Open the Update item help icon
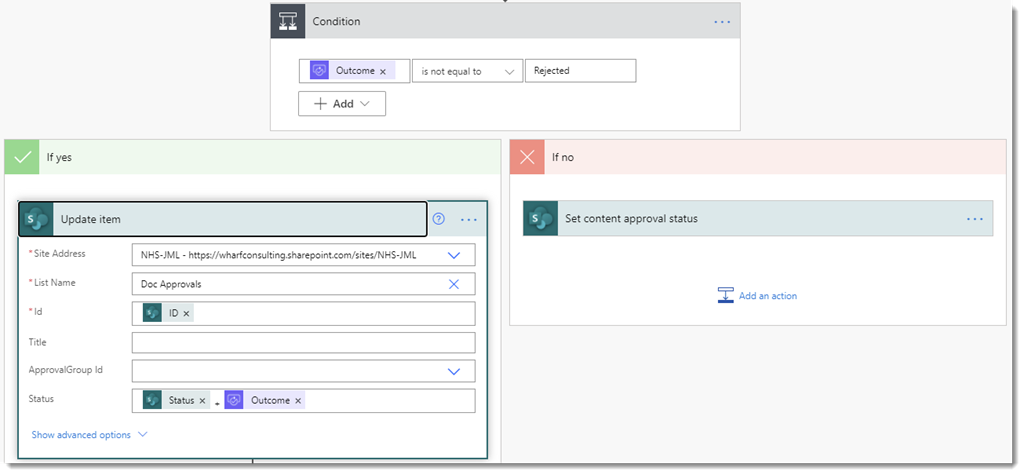The height and width of the screenshot is (475, 1024). (438, 219)
